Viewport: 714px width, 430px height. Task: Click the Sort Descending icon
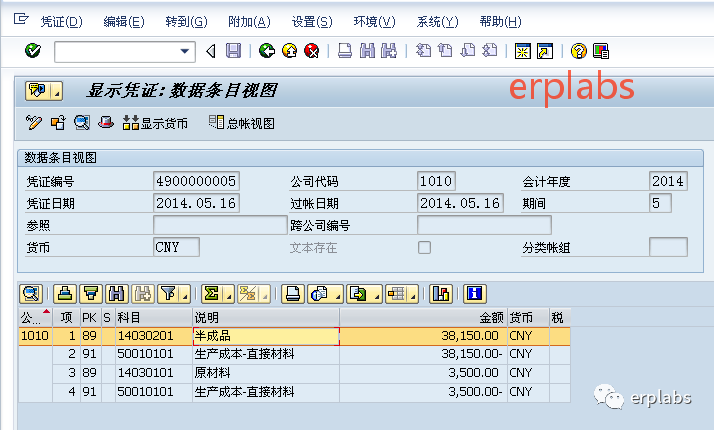91,294
